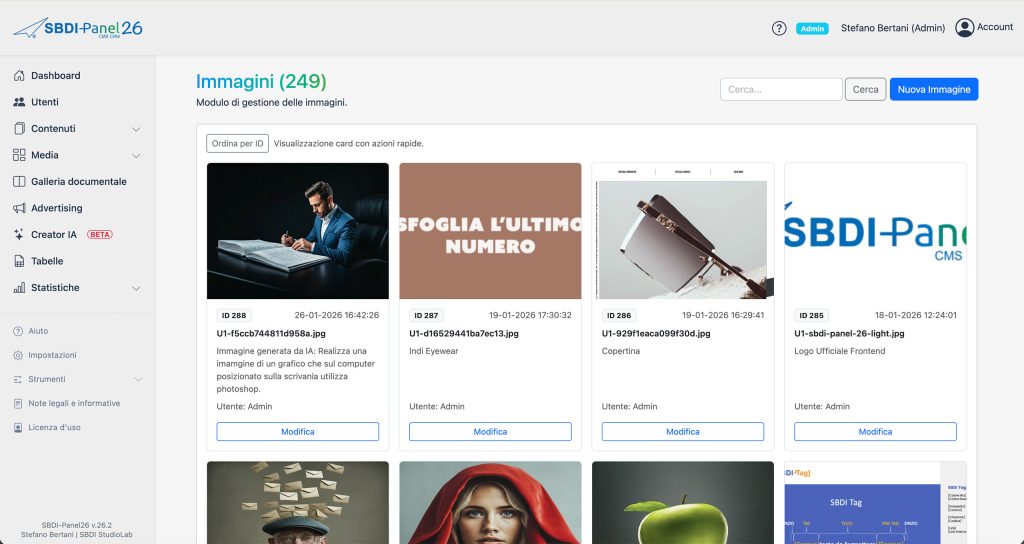
Task: Click the SBDI-Panel26 logo
Action: [x=78, y=28]
